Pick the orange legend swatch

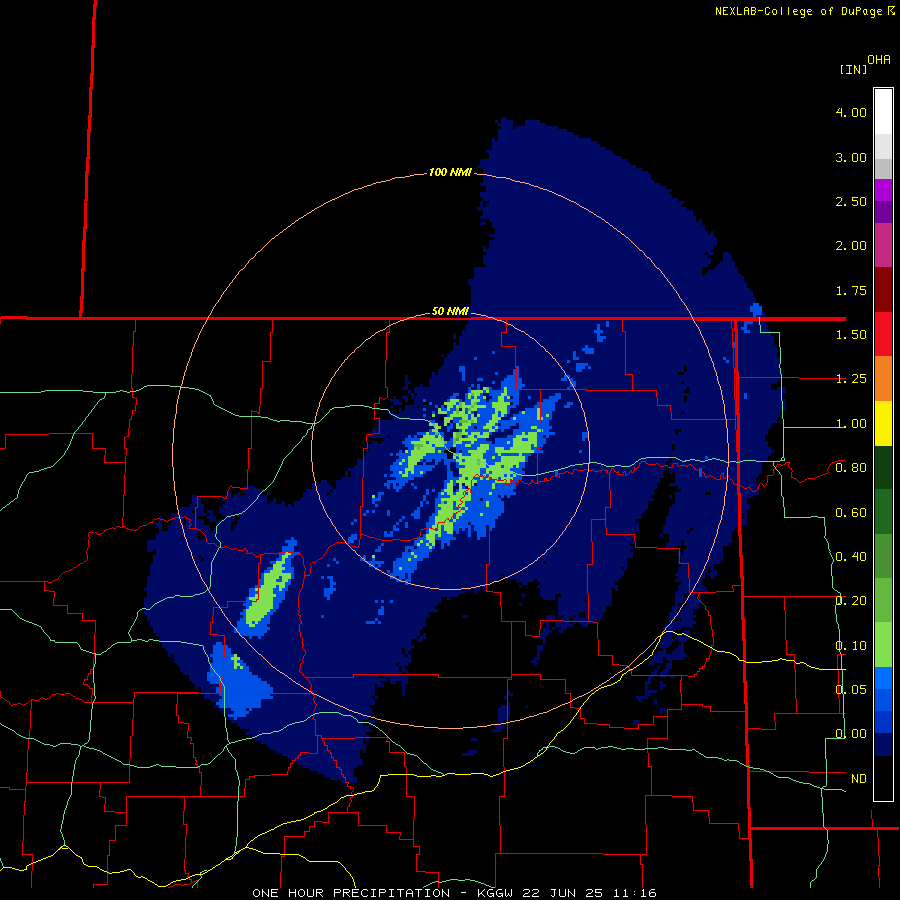coord(883,378)
